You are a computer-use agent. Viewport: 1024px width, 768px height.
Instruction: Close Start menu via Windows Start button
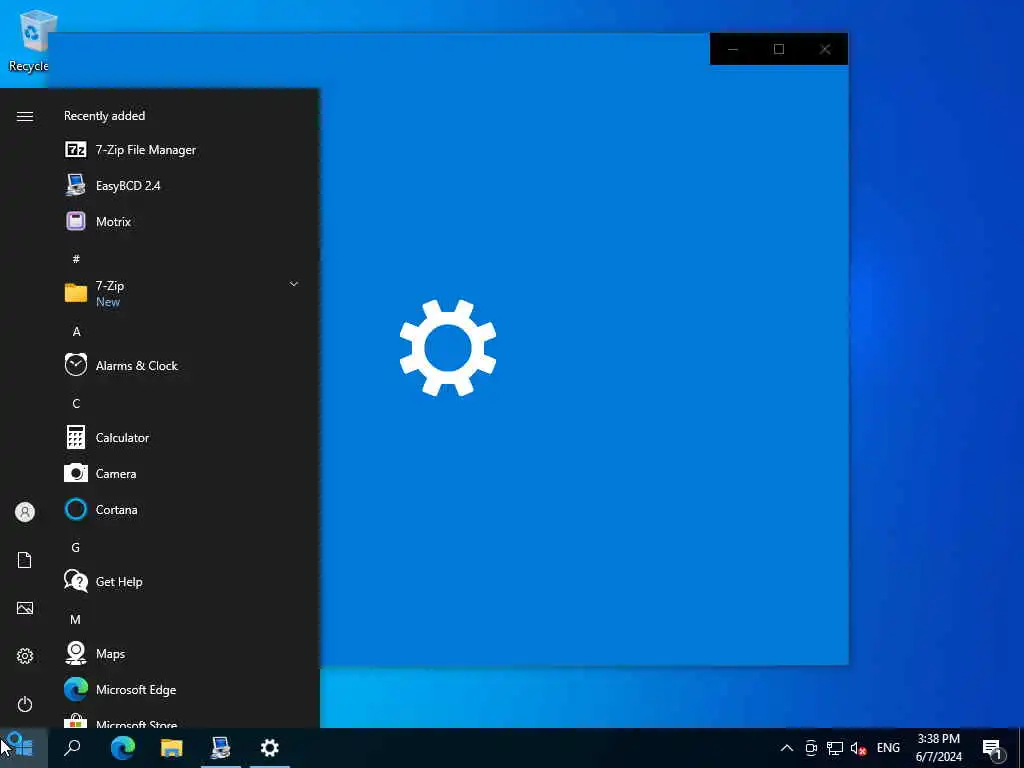tap(24, 747)
